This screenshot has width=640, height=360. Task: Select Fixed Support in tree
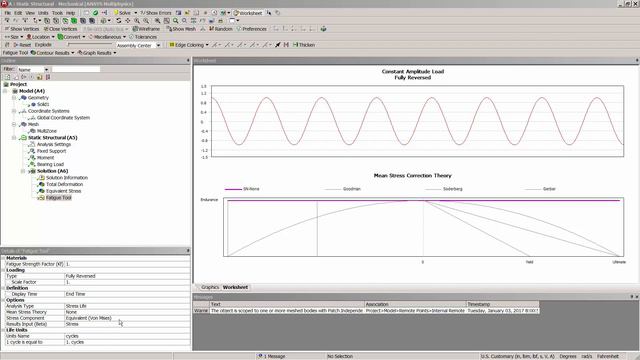point(51,151)
